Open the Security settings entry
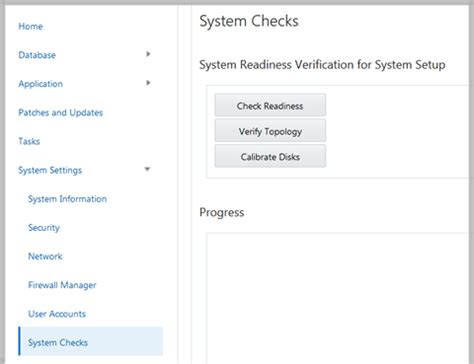The image size is (474, 364). (x=44, y=228)
